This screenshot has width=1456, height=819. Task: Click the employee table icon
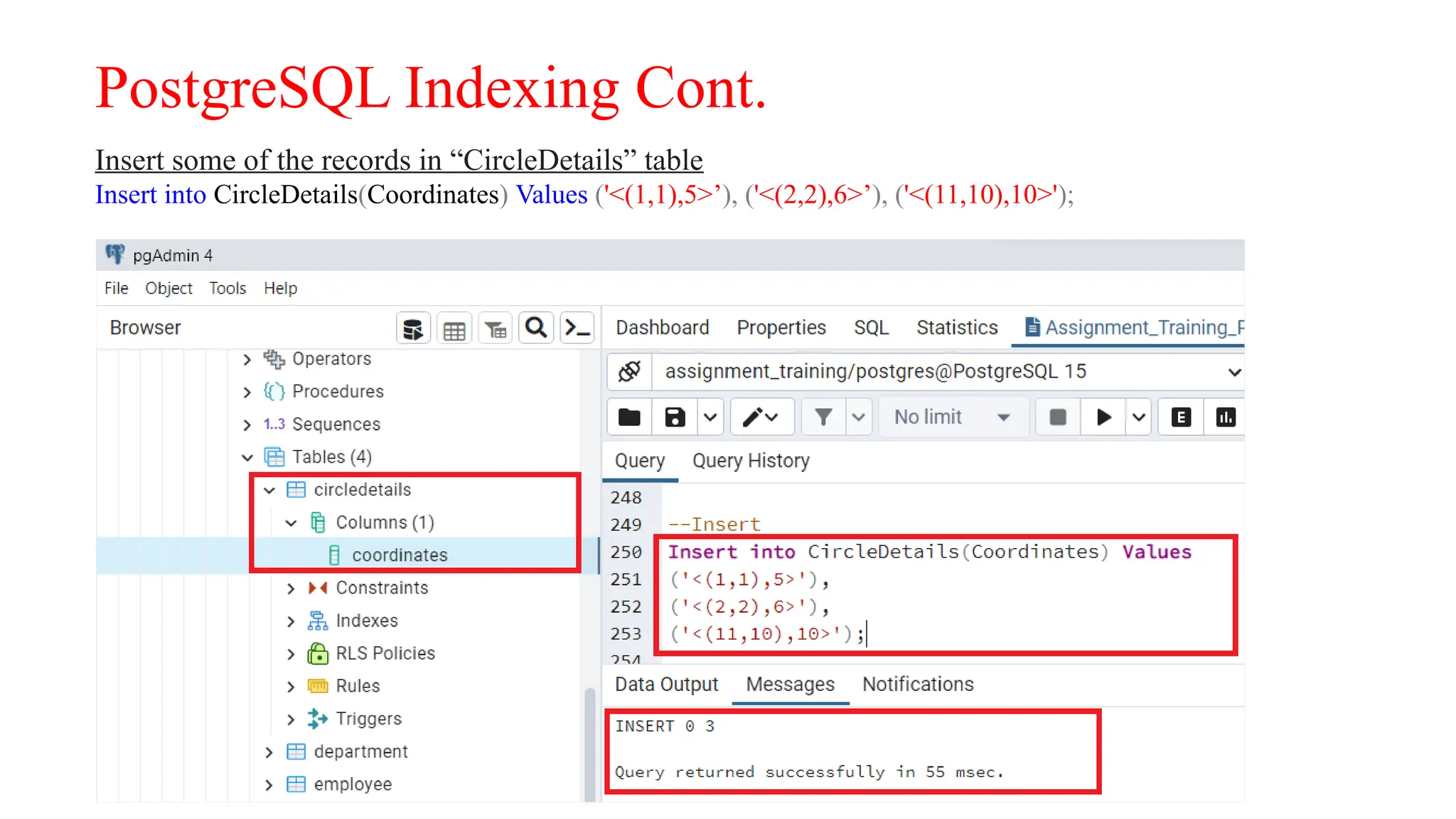click(296, 784)
